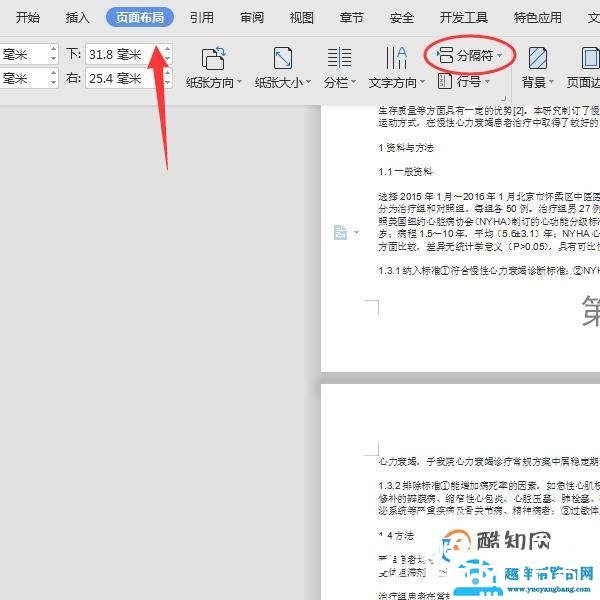Screen dimensions: 600x600
Task: Expand the paragraph layout icon's arrow
Action: pos(357,232)
